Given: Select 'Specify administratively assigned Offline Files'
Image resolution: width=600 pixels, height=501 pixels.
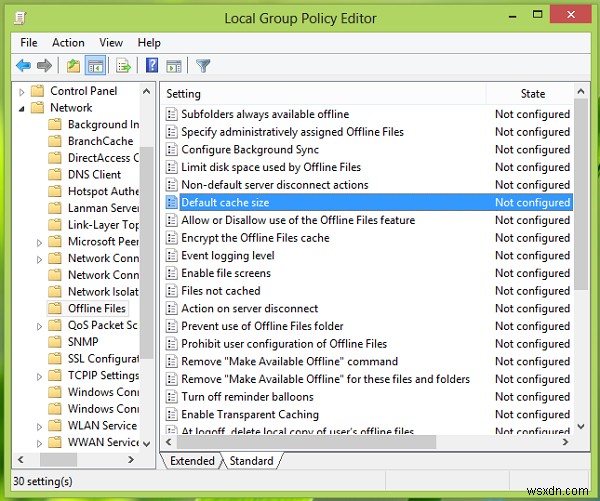Looking at the screenshot, I should 292,132.
